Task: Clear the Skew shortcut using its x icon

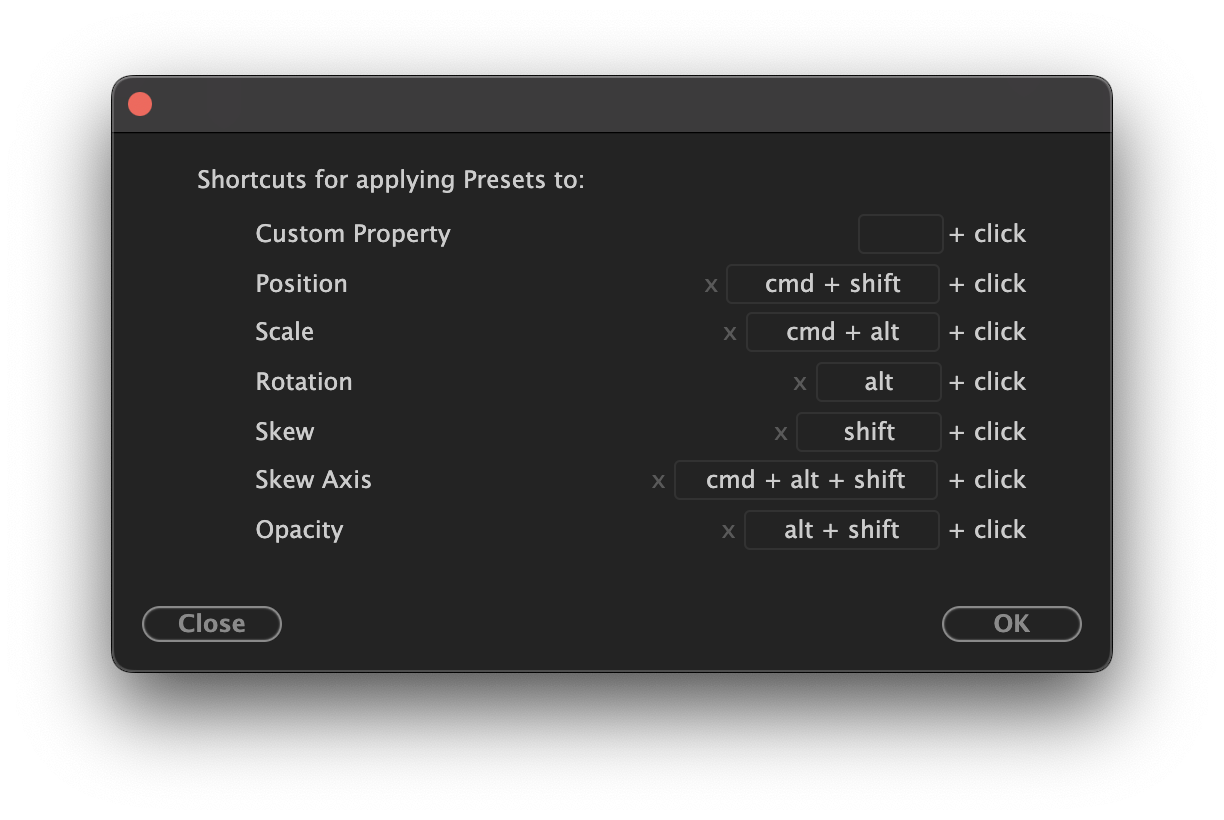Action: click(x=781, y=433)
